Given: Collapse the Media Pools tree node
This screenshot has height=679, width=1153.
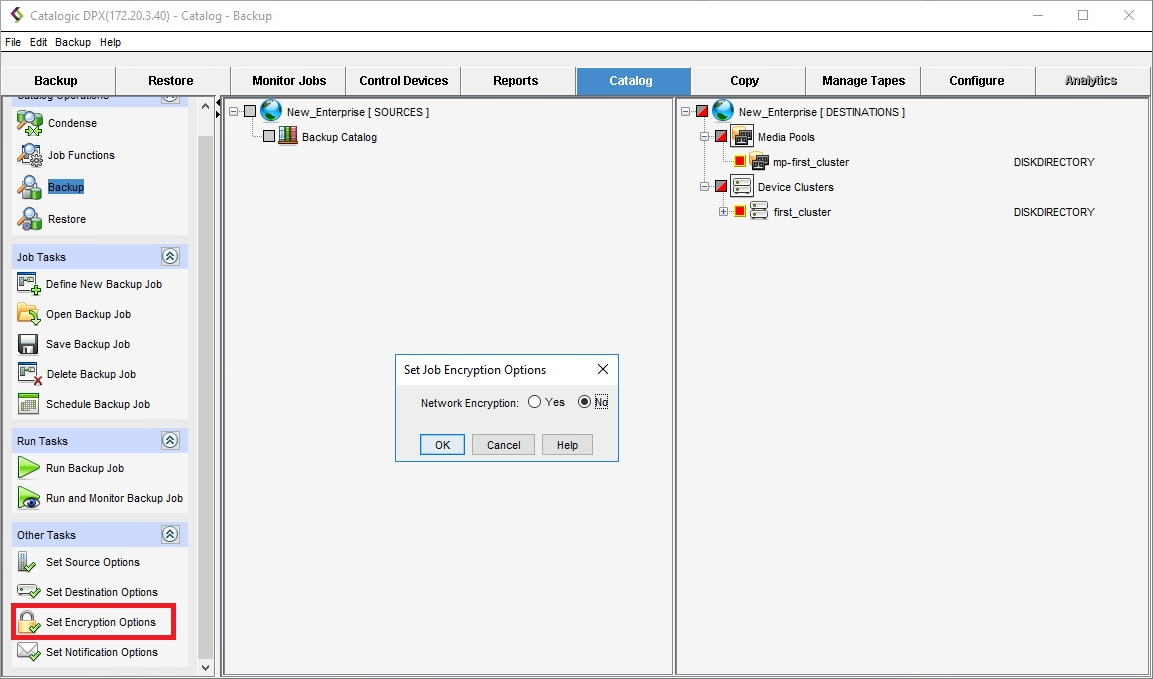Looking at the screenshot, I should coord(704,137).
